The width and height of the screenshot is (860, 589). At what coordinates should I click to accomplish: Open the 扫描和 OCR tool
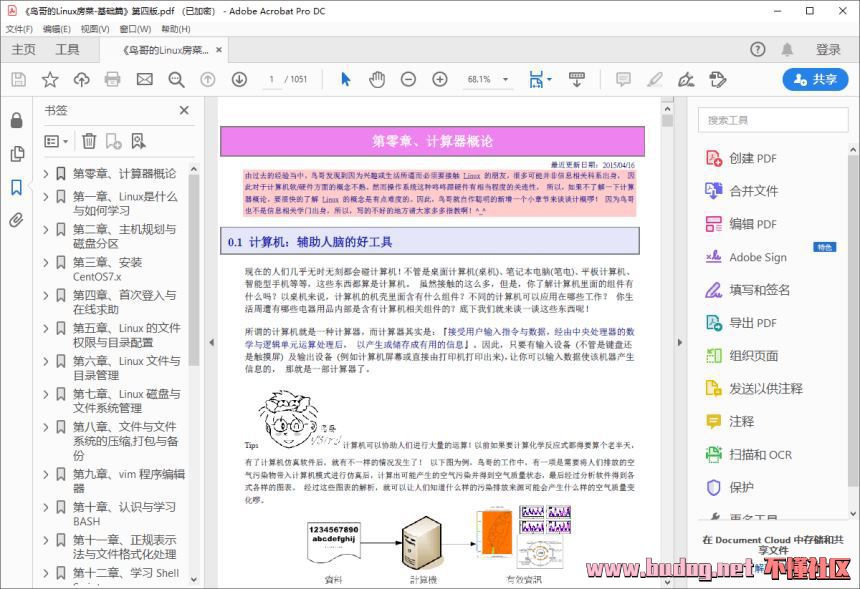point(749,455)
